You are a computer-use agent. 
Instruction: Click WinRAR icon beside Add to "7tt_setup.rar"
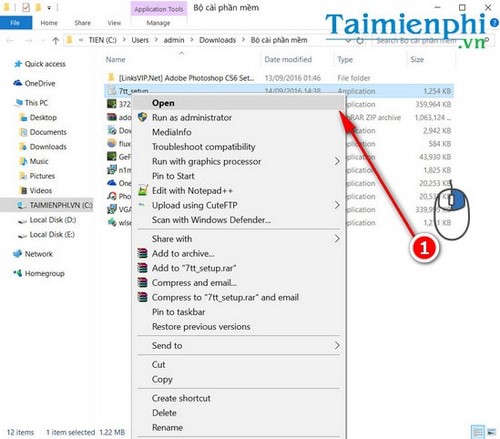pos(142,268)
